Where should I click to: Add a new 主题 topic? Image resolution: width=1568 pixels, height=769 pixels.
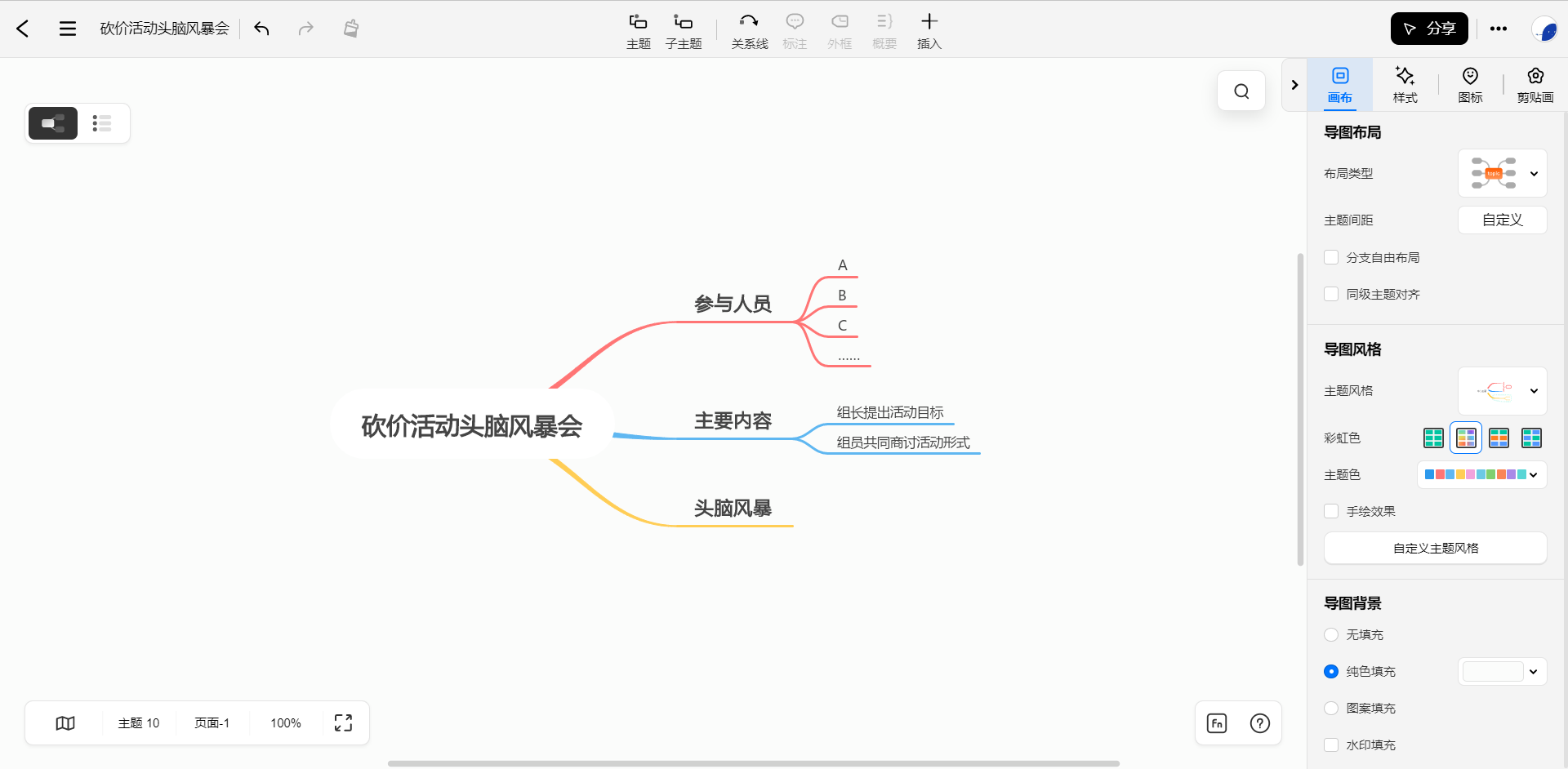pyautogui.click(x=639, y=31)
